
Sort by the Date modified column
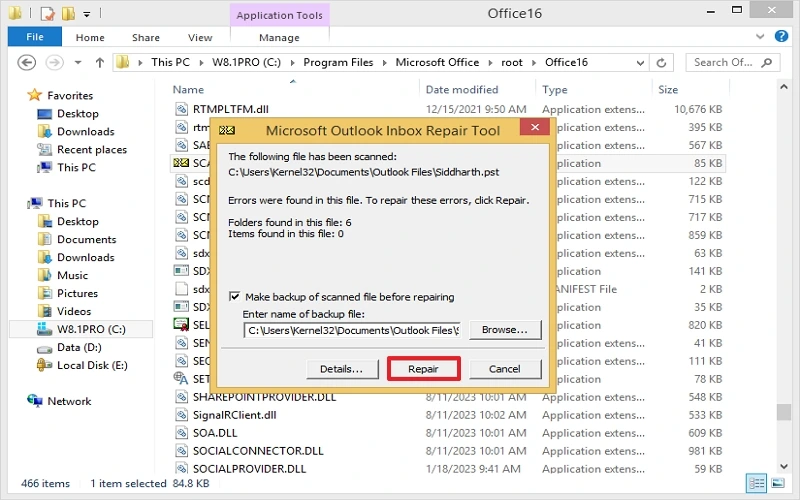tap(462, 89)
